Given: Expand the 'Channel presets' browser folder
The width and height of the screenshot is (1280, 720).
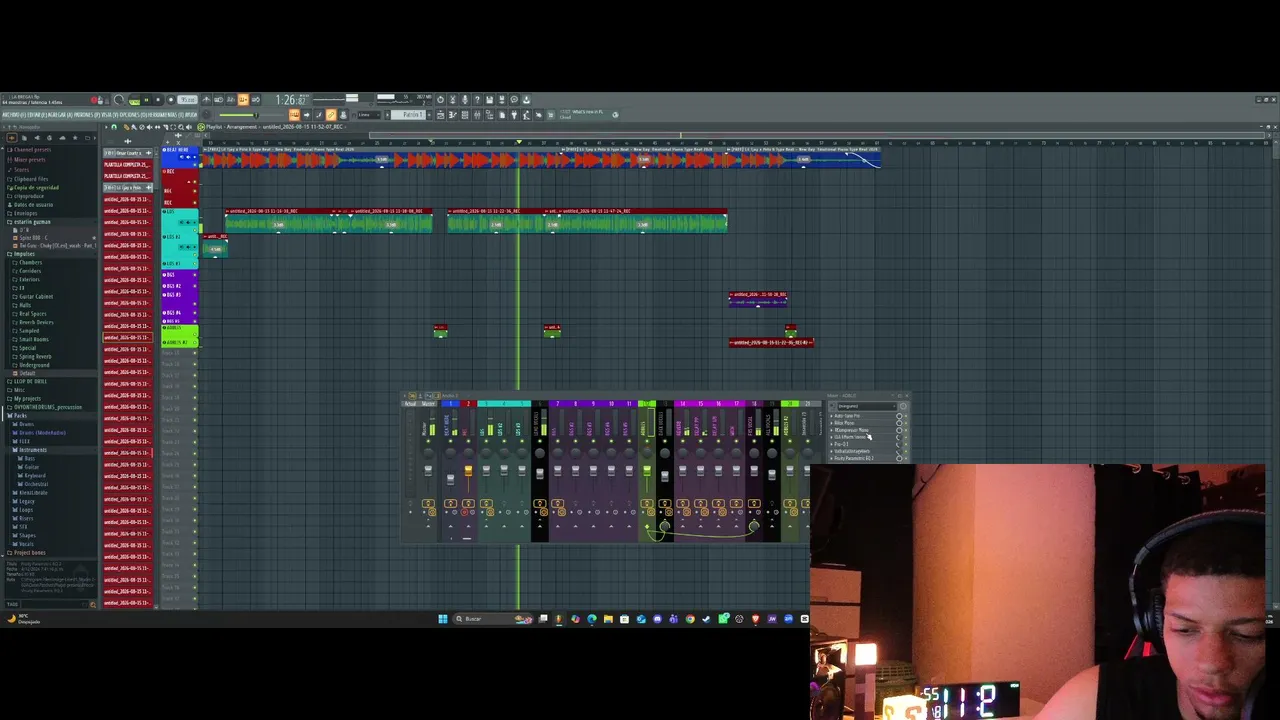Looking at the screenshot, I should (30, 151).
